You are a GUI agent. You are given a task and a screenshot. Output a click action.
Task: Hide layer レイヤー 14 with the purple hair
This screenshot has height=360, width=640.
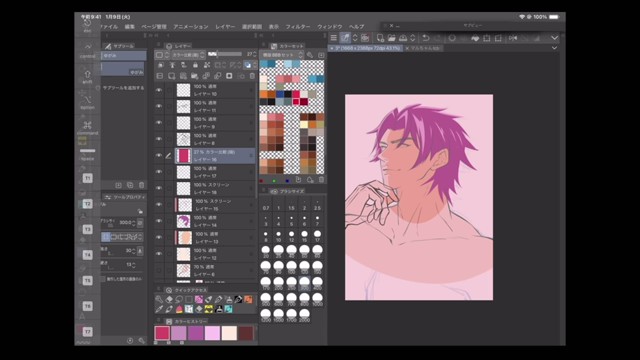click(159, 221)
